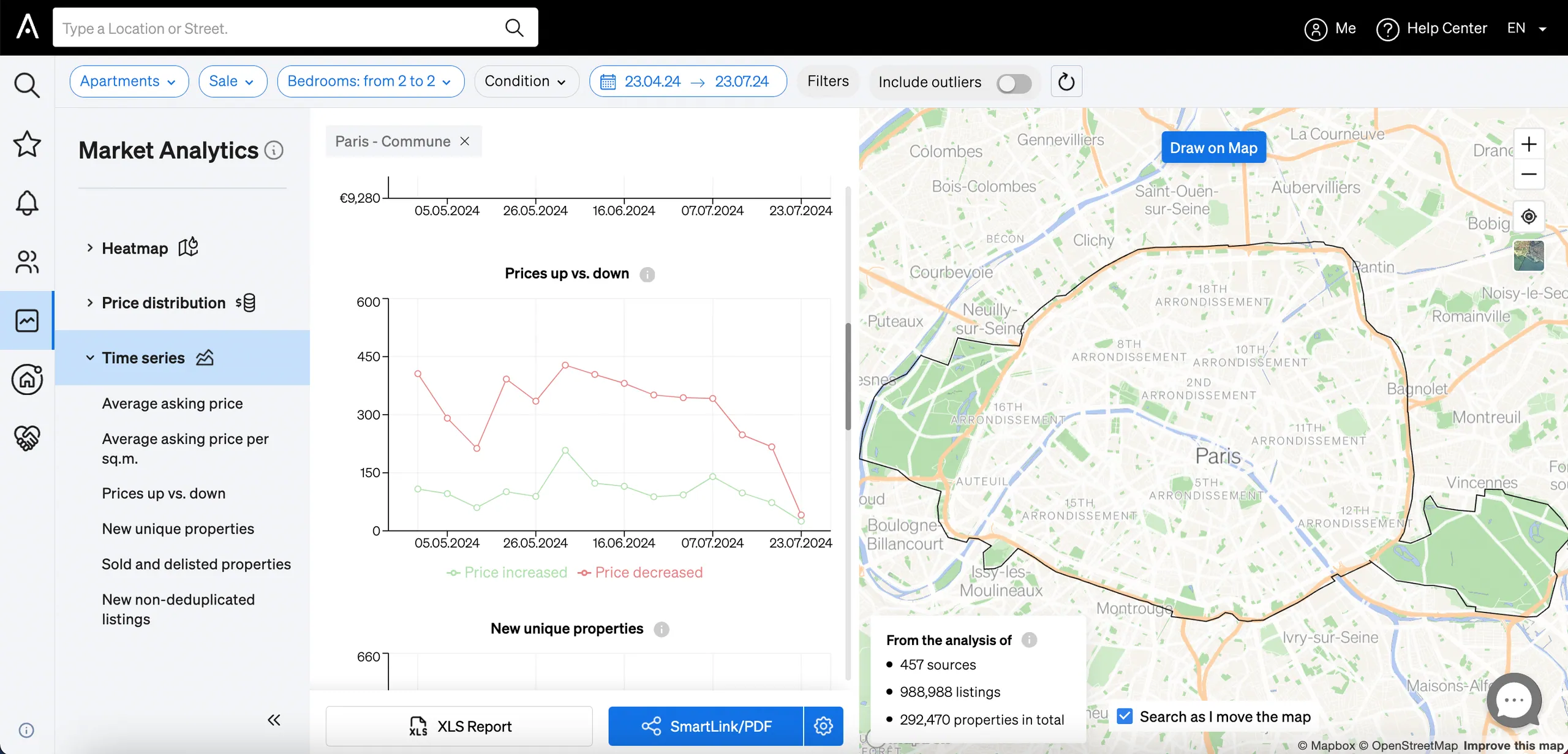The image size is (1568, 754).
Task: Open favorites star in the sidebar
Action: pyautogui.click(x=27, y=144)
